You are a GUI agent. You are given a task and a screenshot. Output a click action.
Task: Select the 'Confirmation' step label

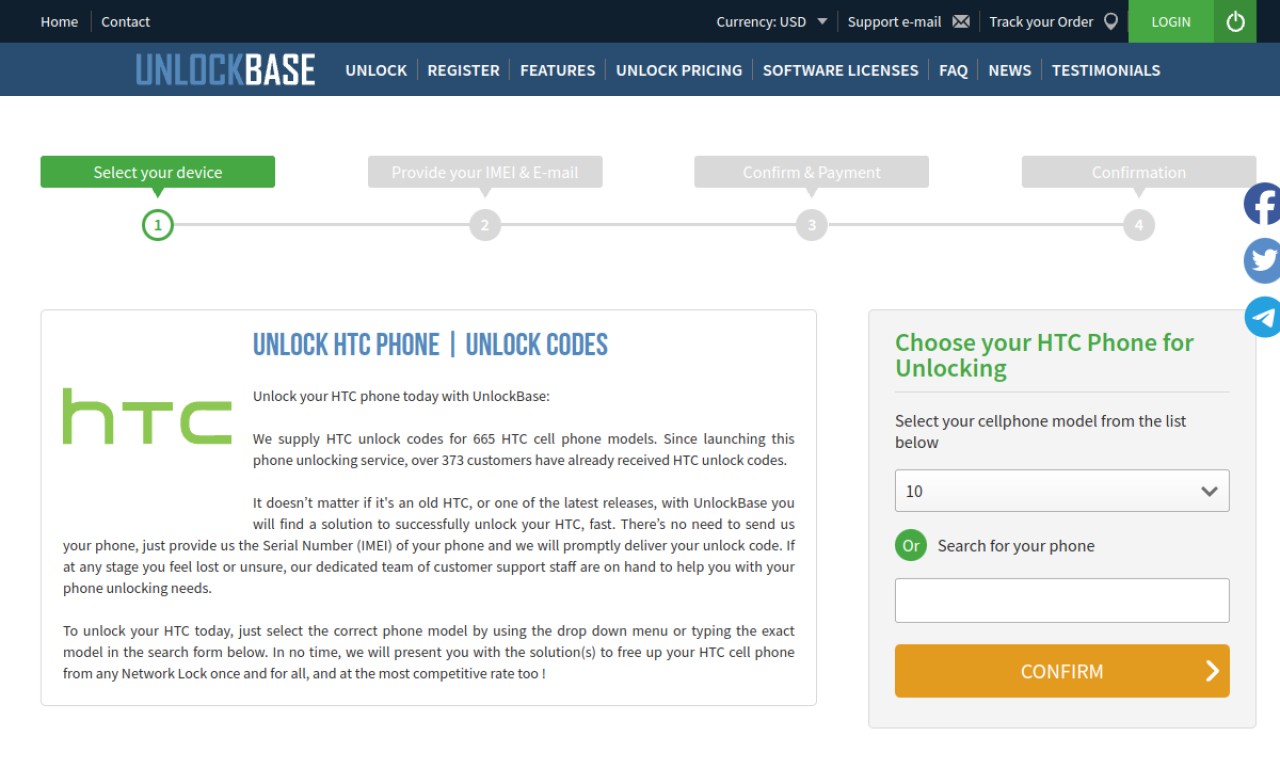[x=1139, y=172]
